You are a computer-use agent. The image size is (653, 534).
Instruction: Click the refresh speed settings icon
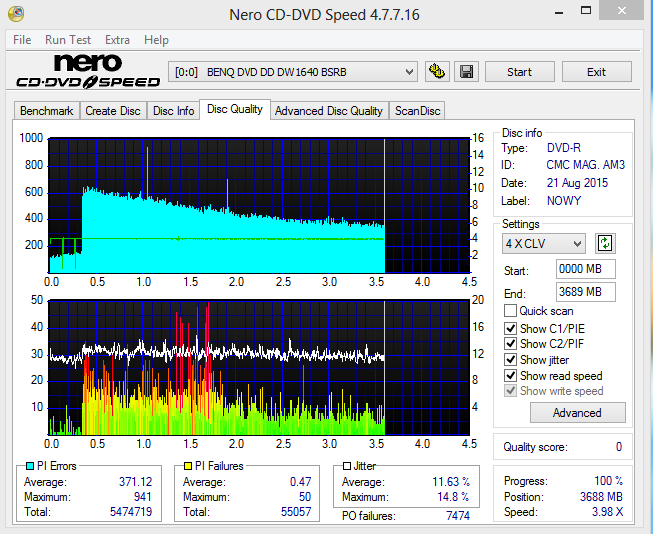click(x=605, y=243)
